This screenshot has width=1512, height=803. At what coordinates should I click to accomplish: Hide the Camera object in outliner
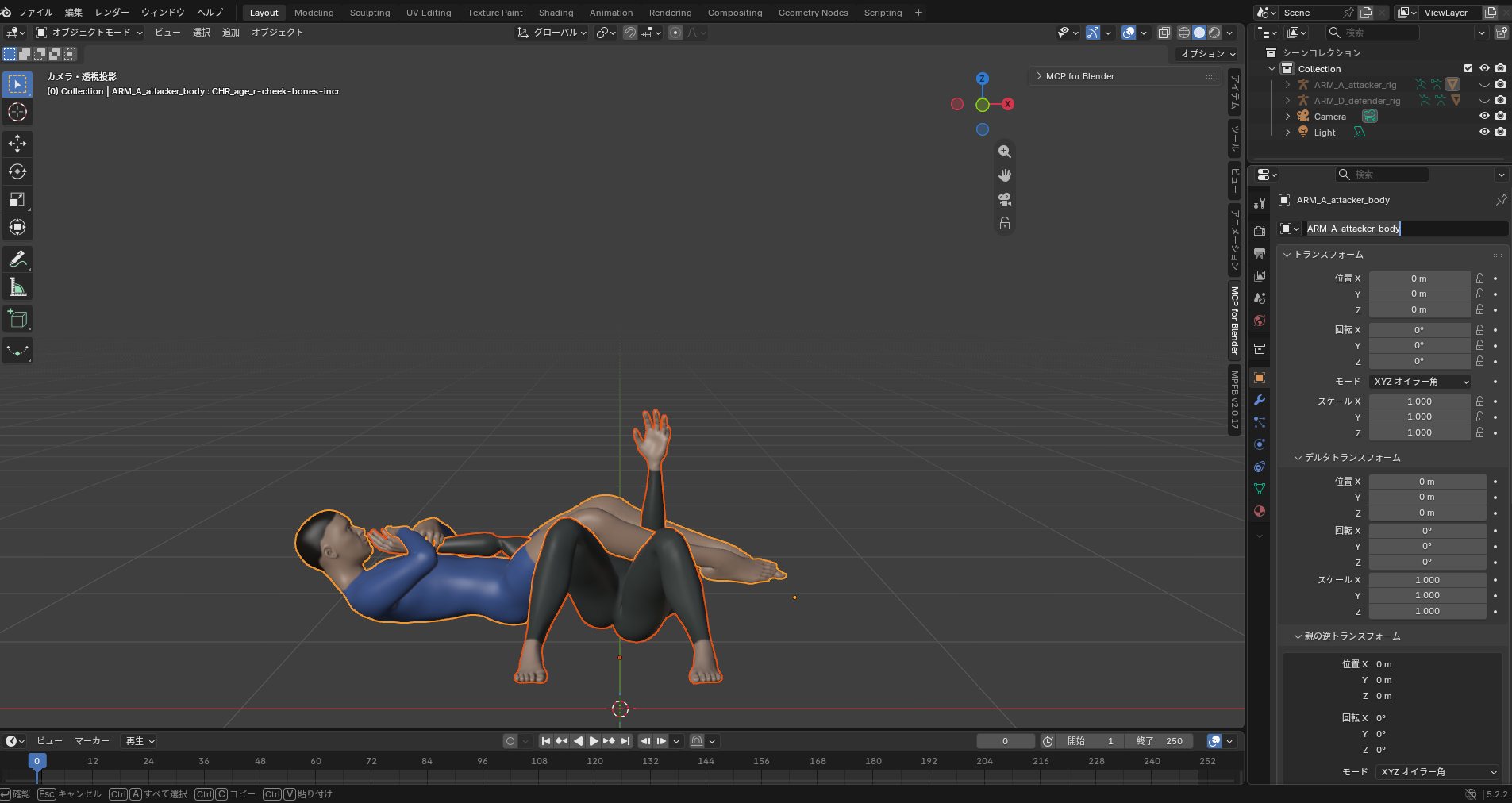1484,116
